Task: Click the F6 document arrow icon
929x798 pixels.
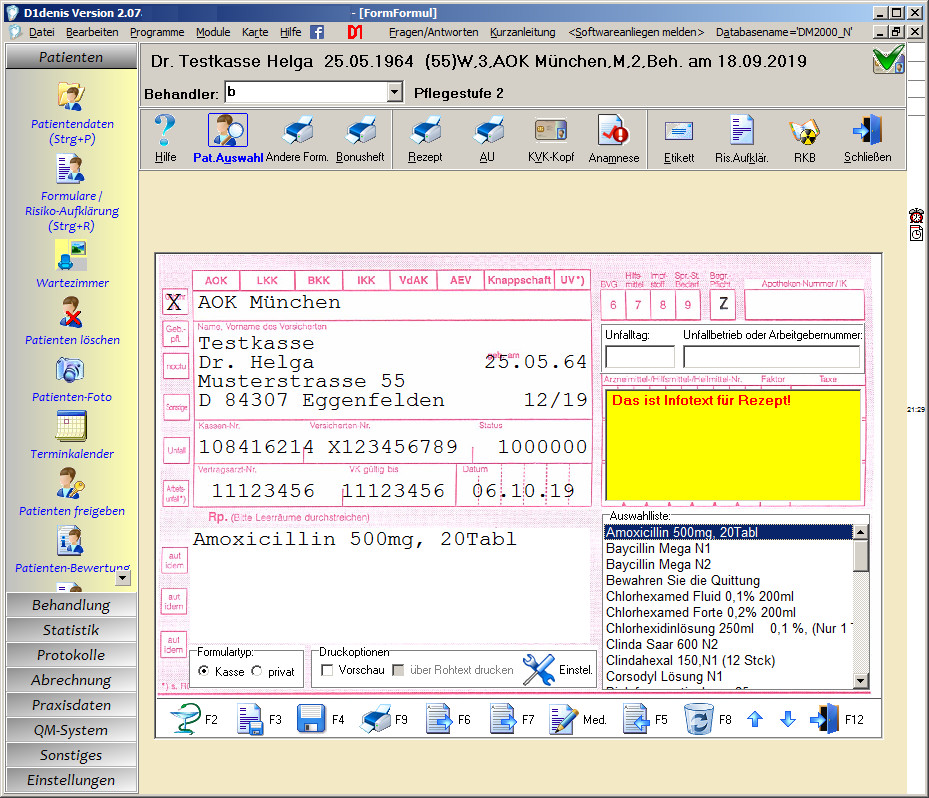Action: pyautogui.click(x=439, y=719)
